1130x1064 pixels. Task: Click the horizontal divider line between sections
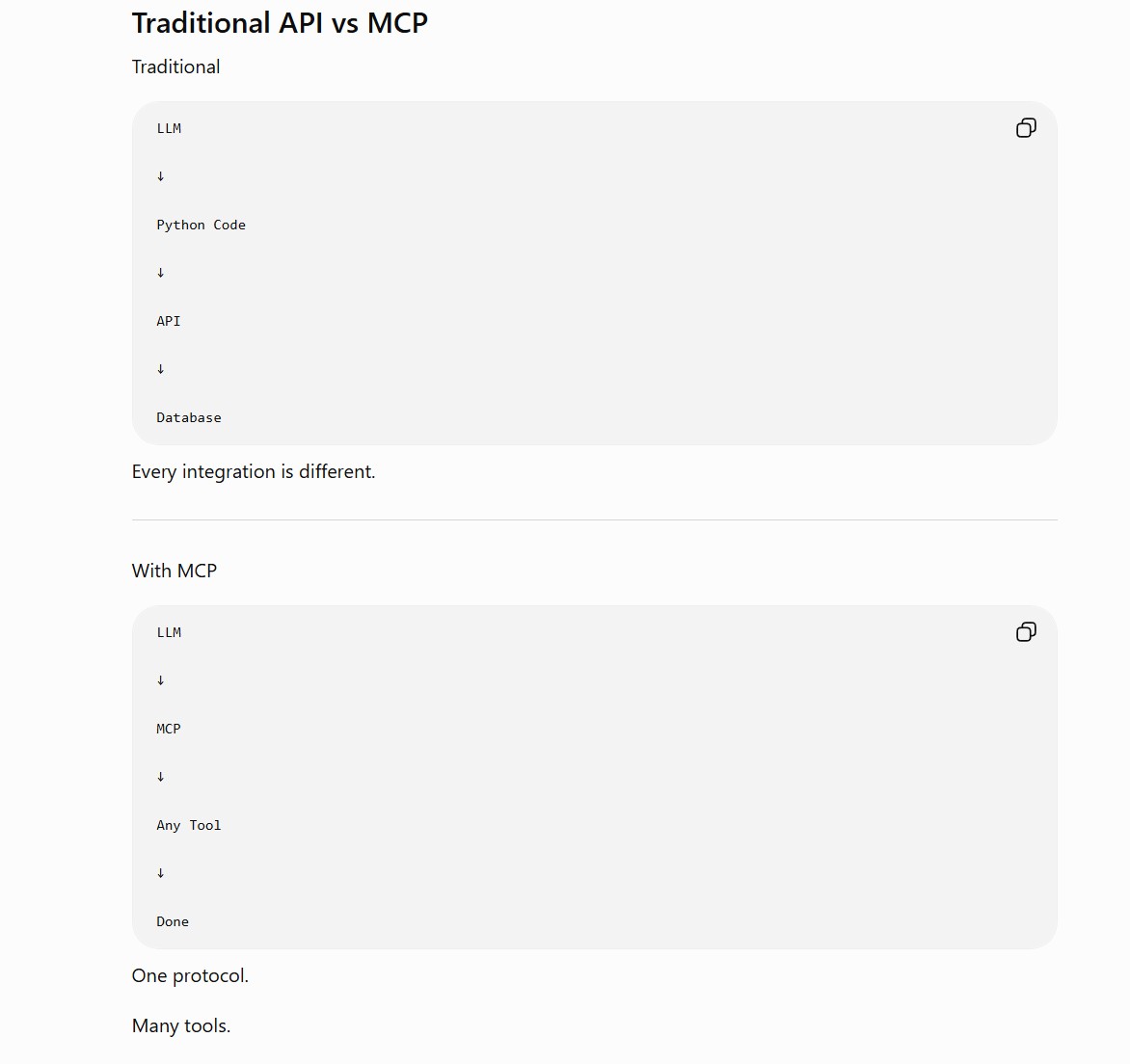(x=595, y=519)
